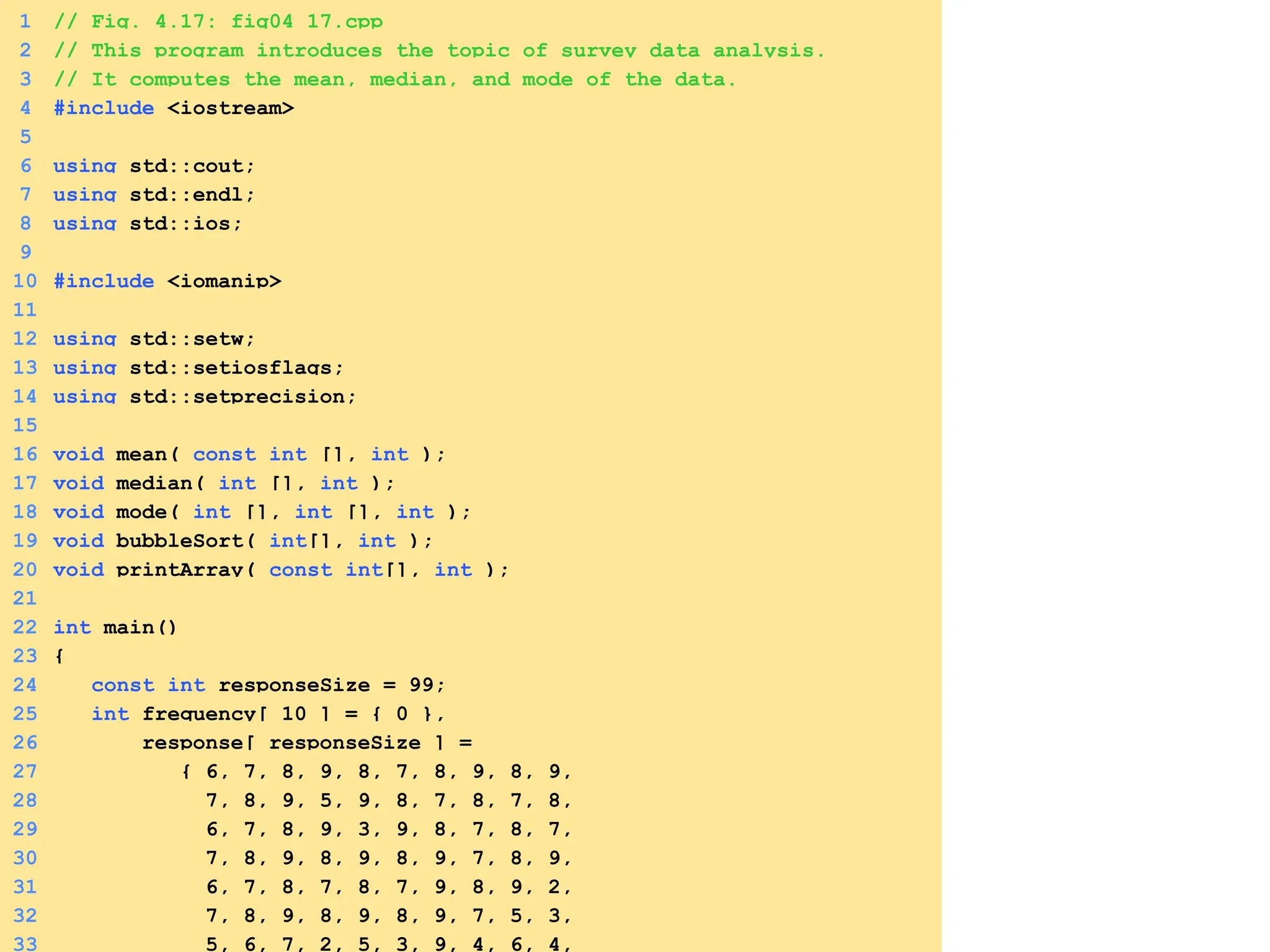
Task: Click line number 1
Action: pyautogui.click(x=25, y=22)
